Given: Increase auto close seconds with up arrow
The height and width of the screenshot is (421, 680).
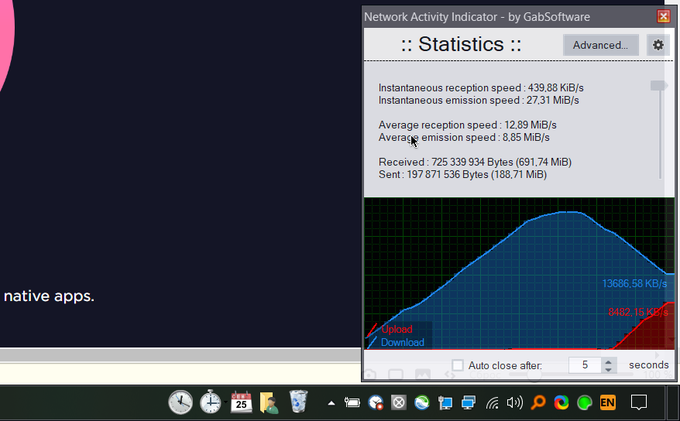Looking at the screenshot, I should coord(609,361).
